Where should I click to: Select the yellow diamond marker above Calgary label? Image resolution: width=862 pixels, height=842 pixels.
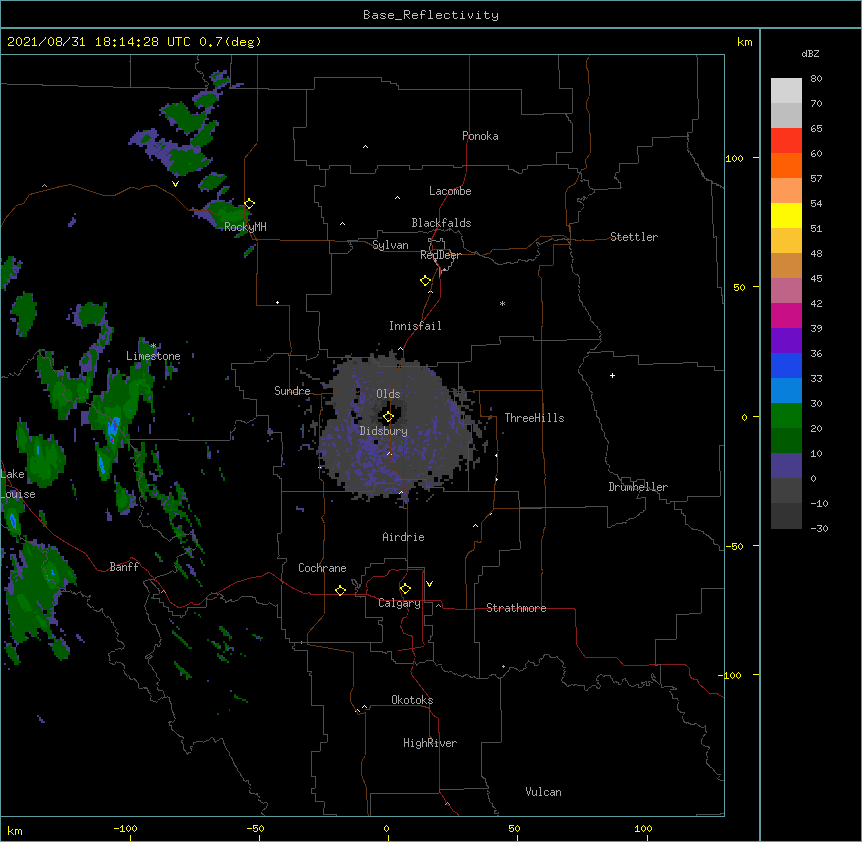[x=405, y=589]
